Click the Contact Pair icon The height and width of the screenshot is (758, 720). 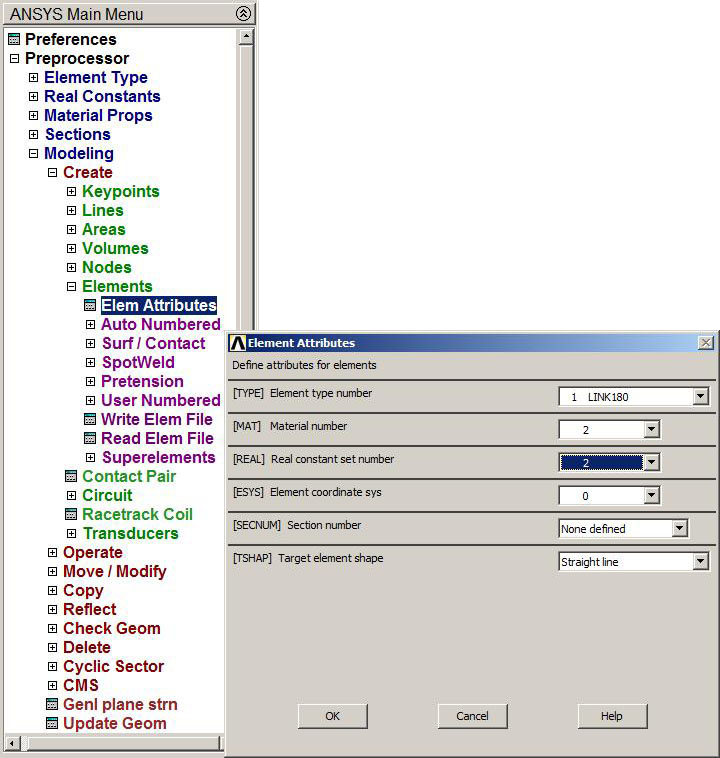pyautogui.click(x=71, y=477)
